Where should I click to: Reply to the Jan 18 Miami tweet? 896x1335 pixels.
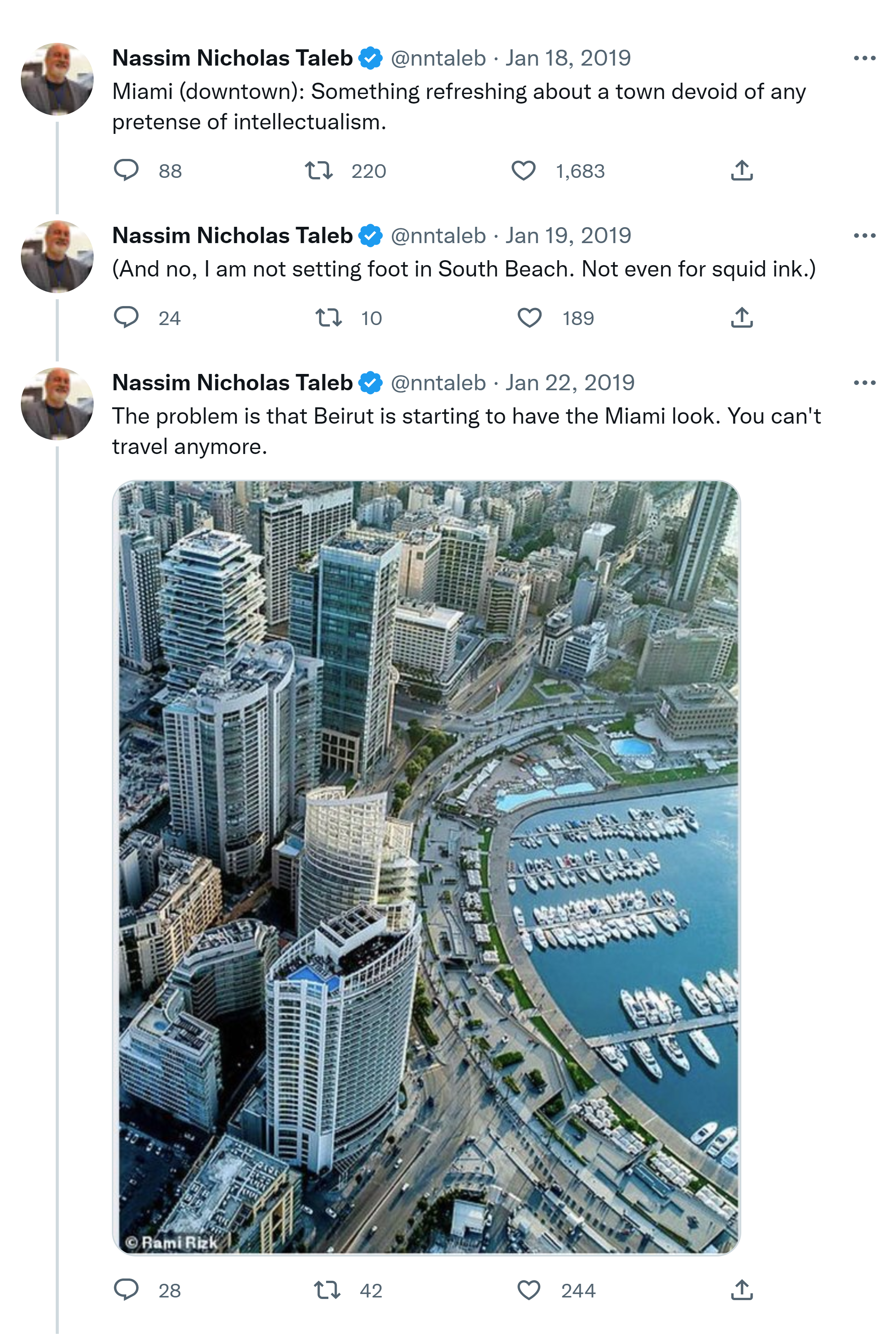(126, 170)
